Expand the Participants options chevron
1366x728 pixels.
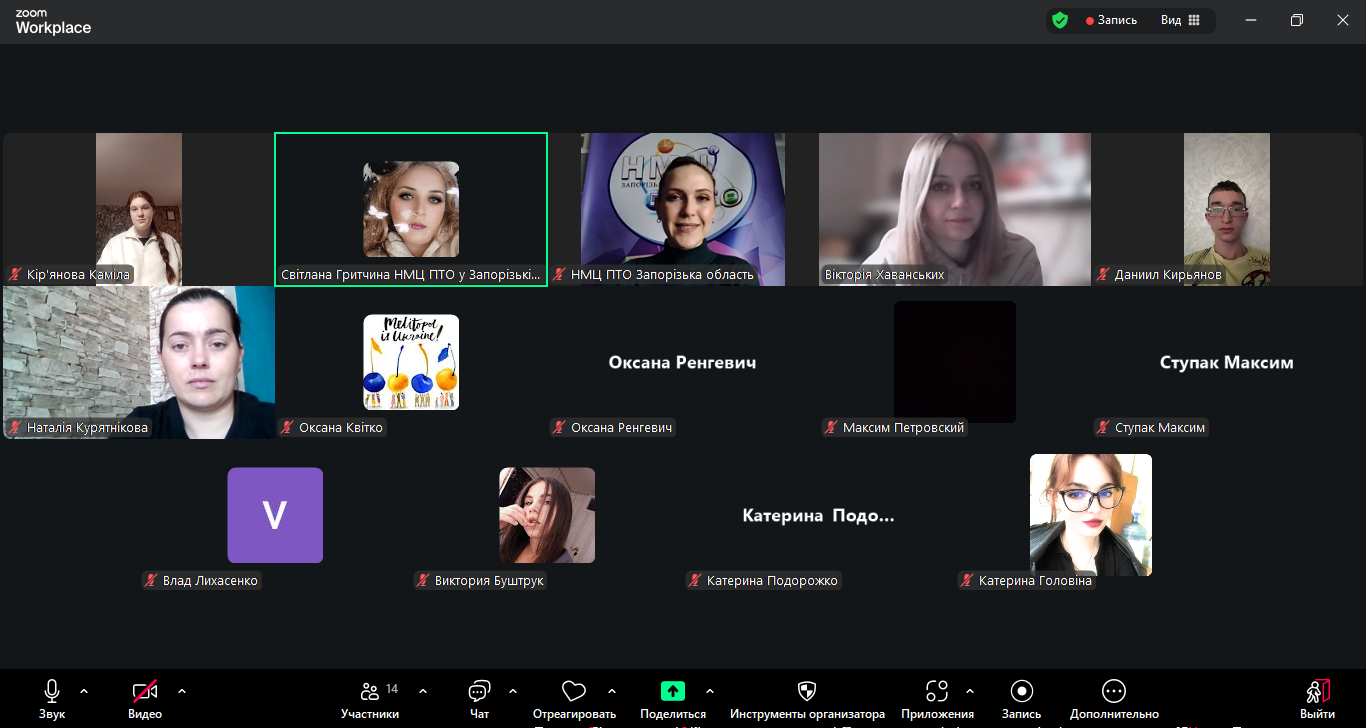coord(423,690)
